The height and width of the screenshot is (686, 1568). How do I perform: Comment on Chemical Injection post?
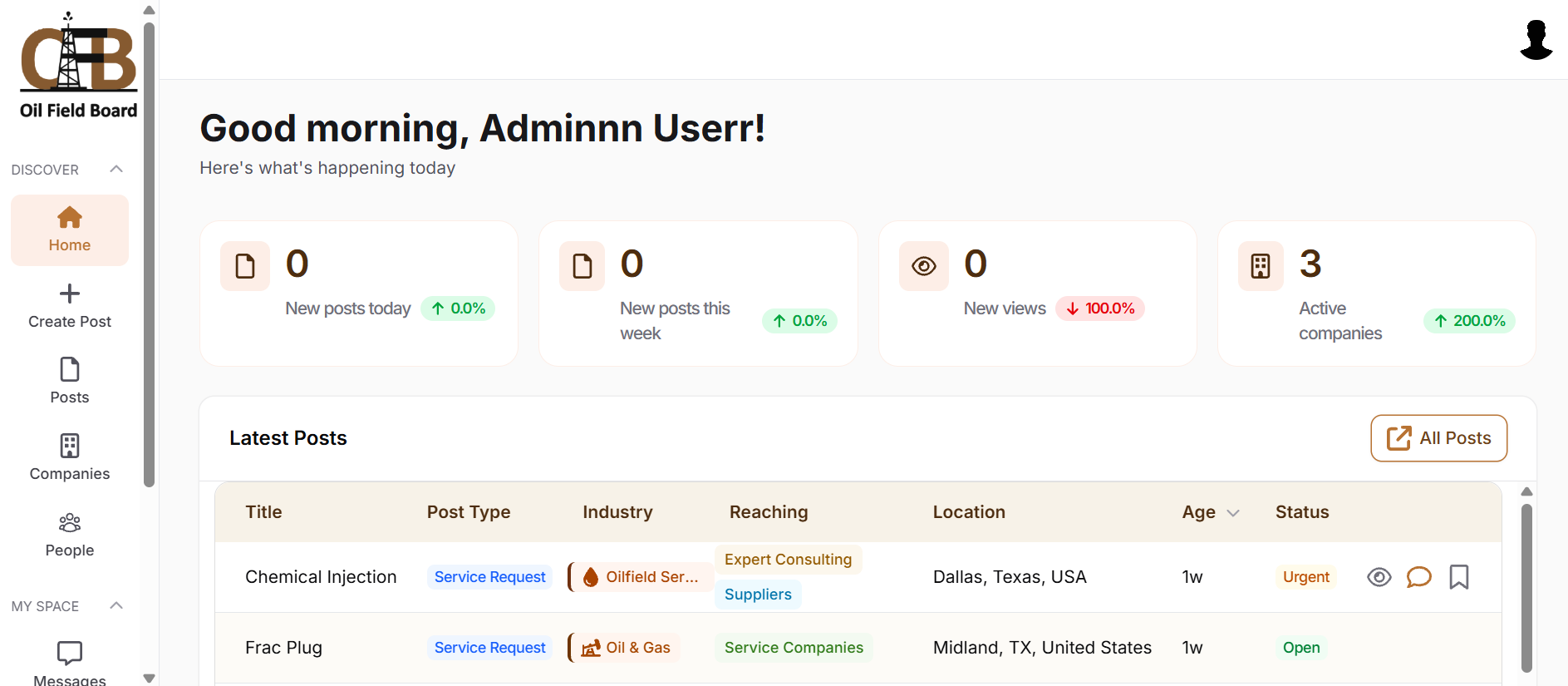1418,577
